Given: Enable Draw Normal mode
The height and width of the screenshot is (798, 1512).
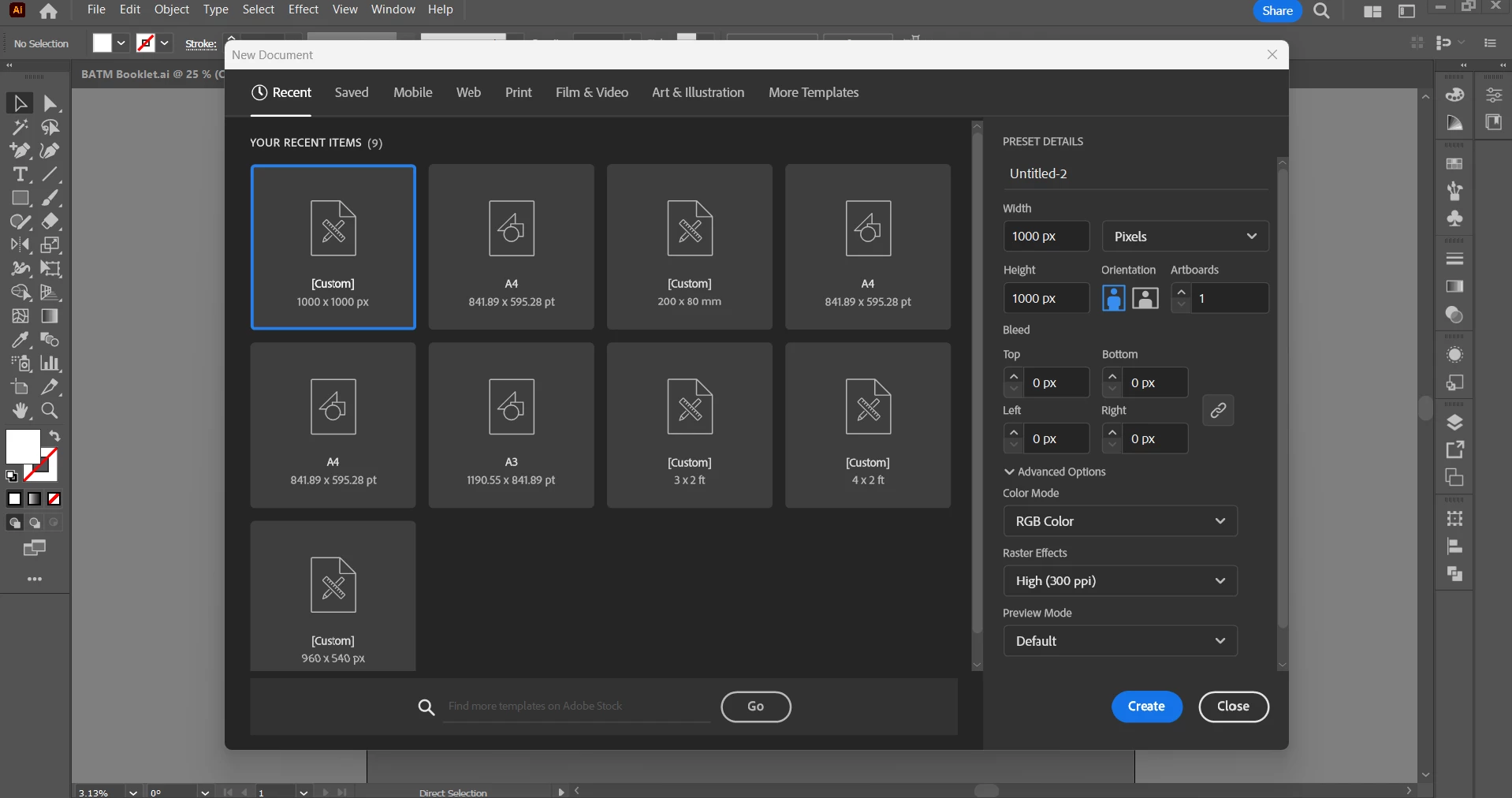Looking at the screenshot, I should pos(14,523).
